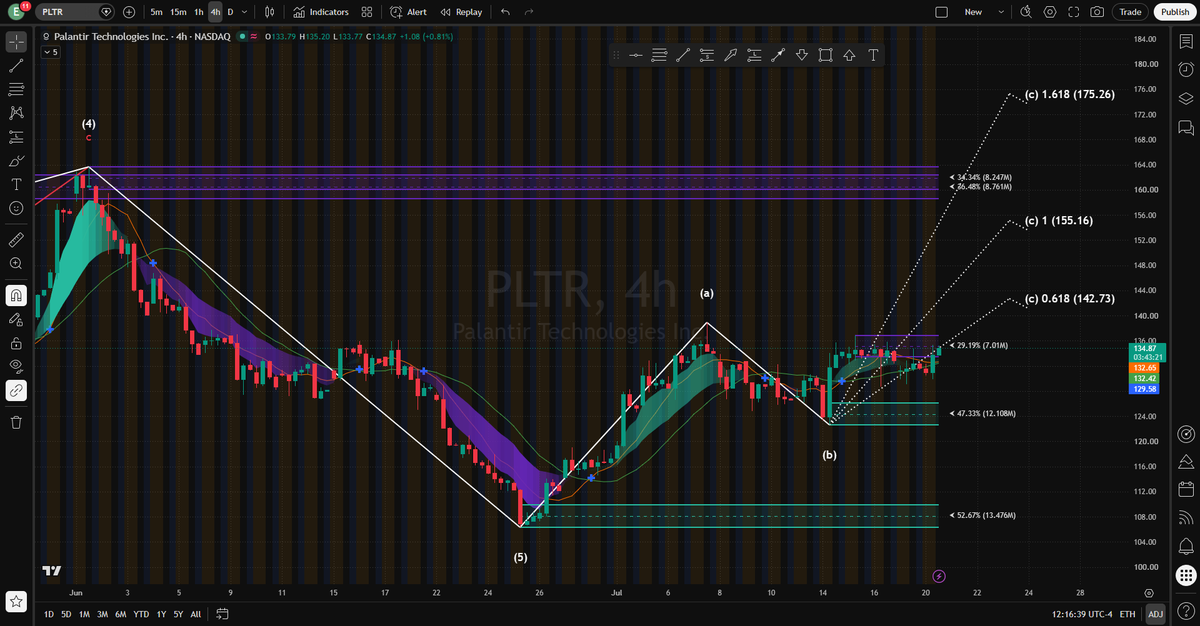Click the redo arrow

(529, 12)
